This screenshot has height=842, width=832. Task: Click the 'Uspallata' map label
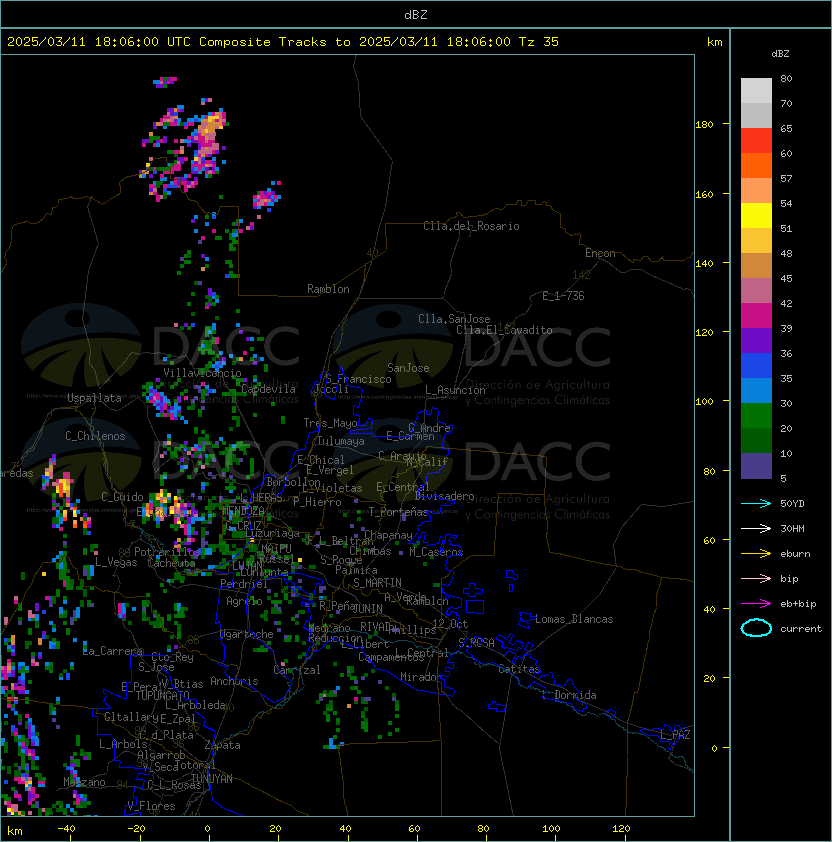[x=94, y=398]
